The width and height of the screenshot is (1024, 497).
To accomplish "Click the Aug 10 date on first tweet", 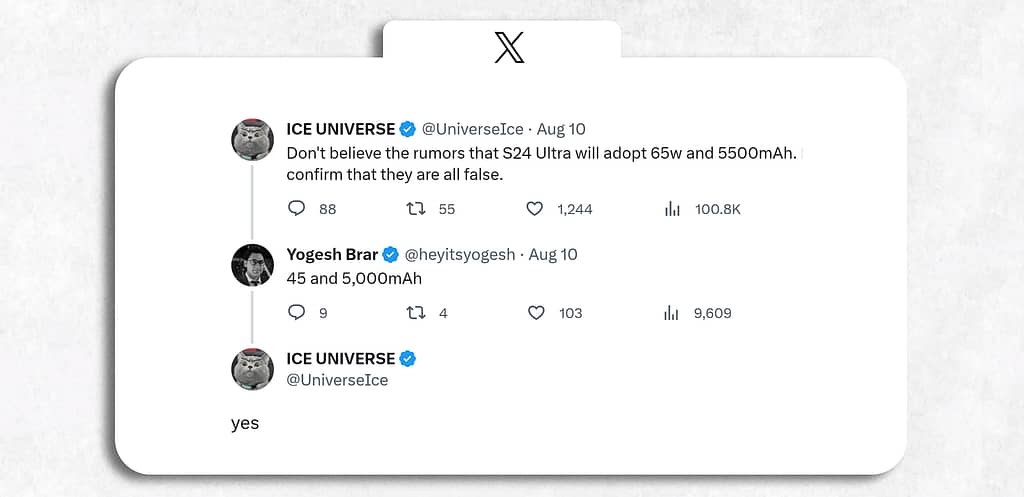I will [561, 129].
